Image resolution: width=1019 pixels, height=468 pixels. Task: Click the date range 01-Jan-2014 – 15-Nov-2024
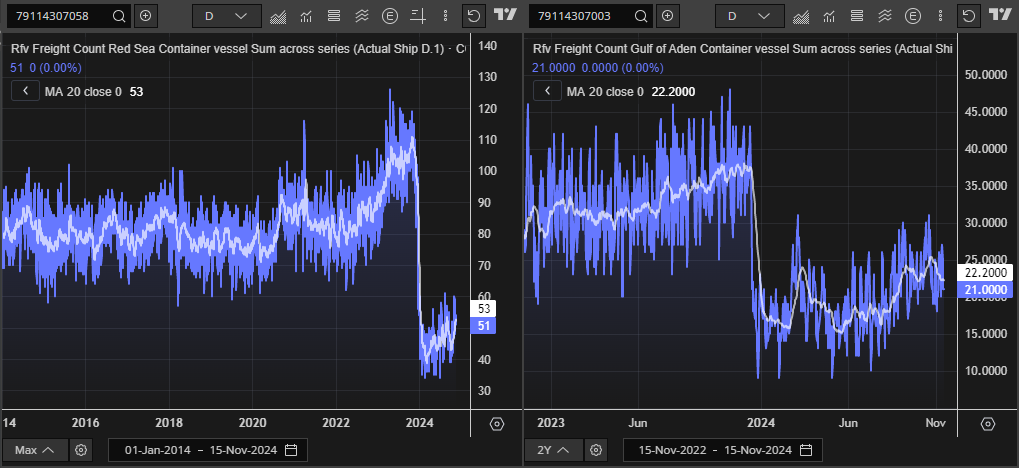(x=207, y=450)
